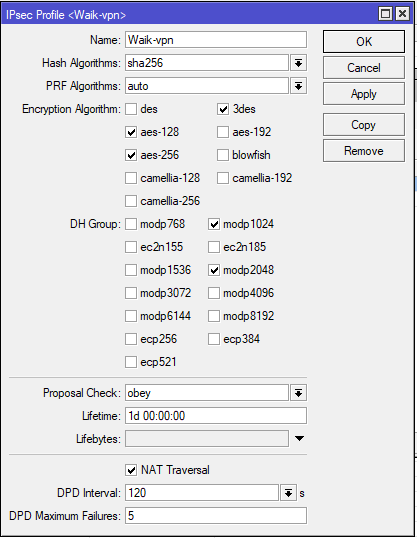Click the Remove button

(x=364, y=151)
